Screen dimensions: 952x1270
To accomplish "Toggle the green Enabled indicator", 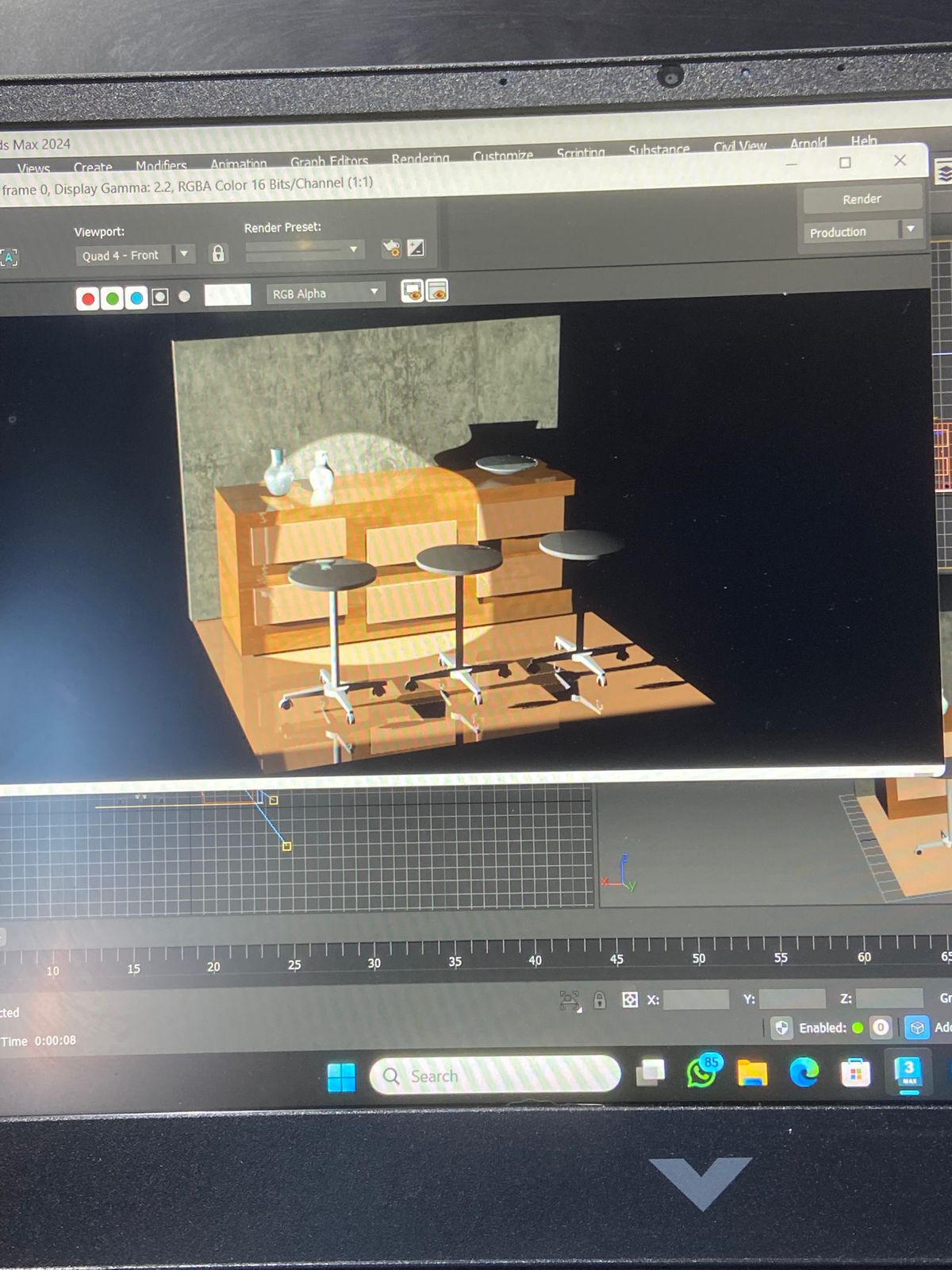I will [x=858, y=1027].
